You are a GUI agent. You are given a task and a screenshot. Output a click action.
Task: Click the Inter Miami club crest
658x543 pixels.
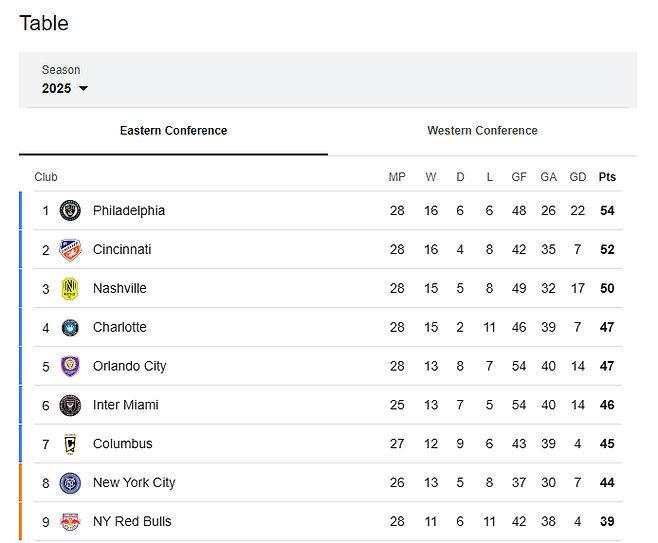(69, 405)
